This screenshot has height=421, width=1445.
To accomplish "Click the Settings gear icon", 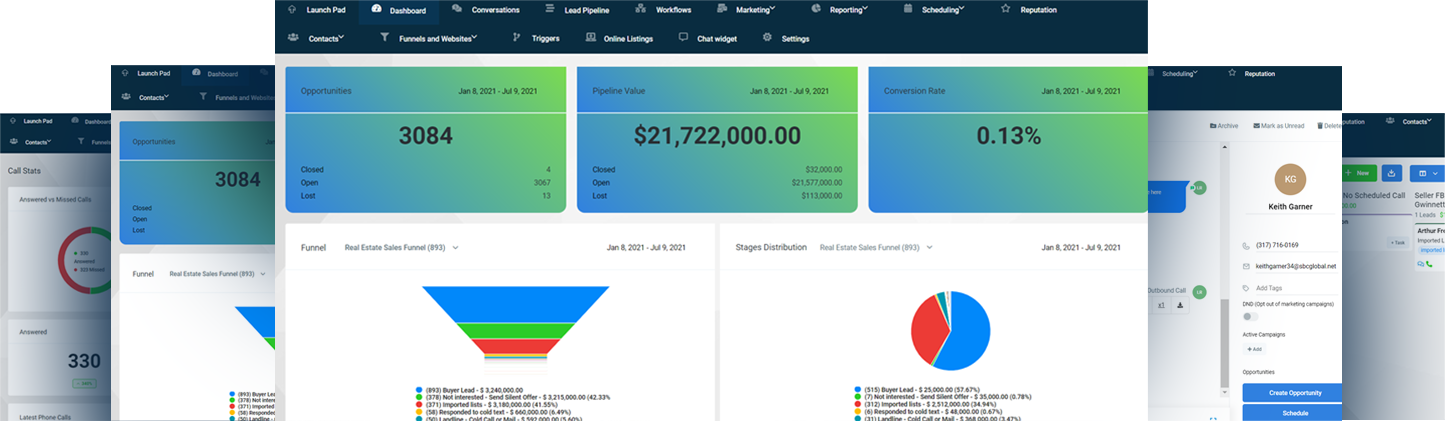I will [767, 38].
